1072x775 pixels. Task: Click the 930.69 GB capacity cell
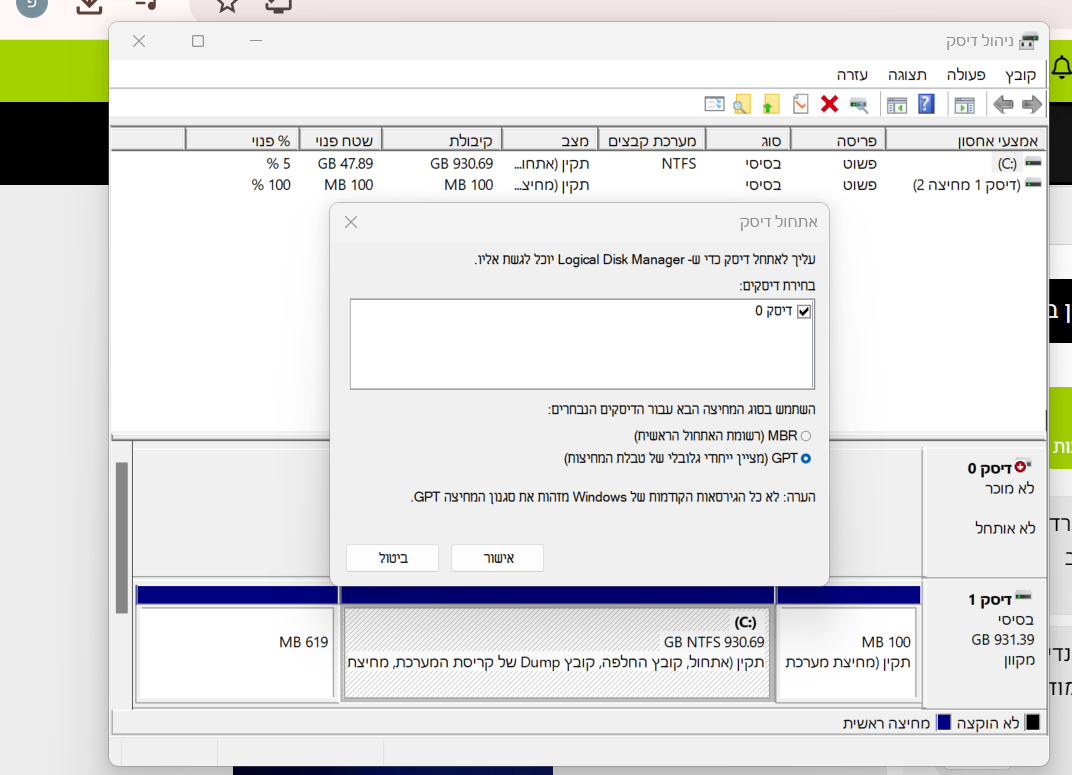(461, 163)
